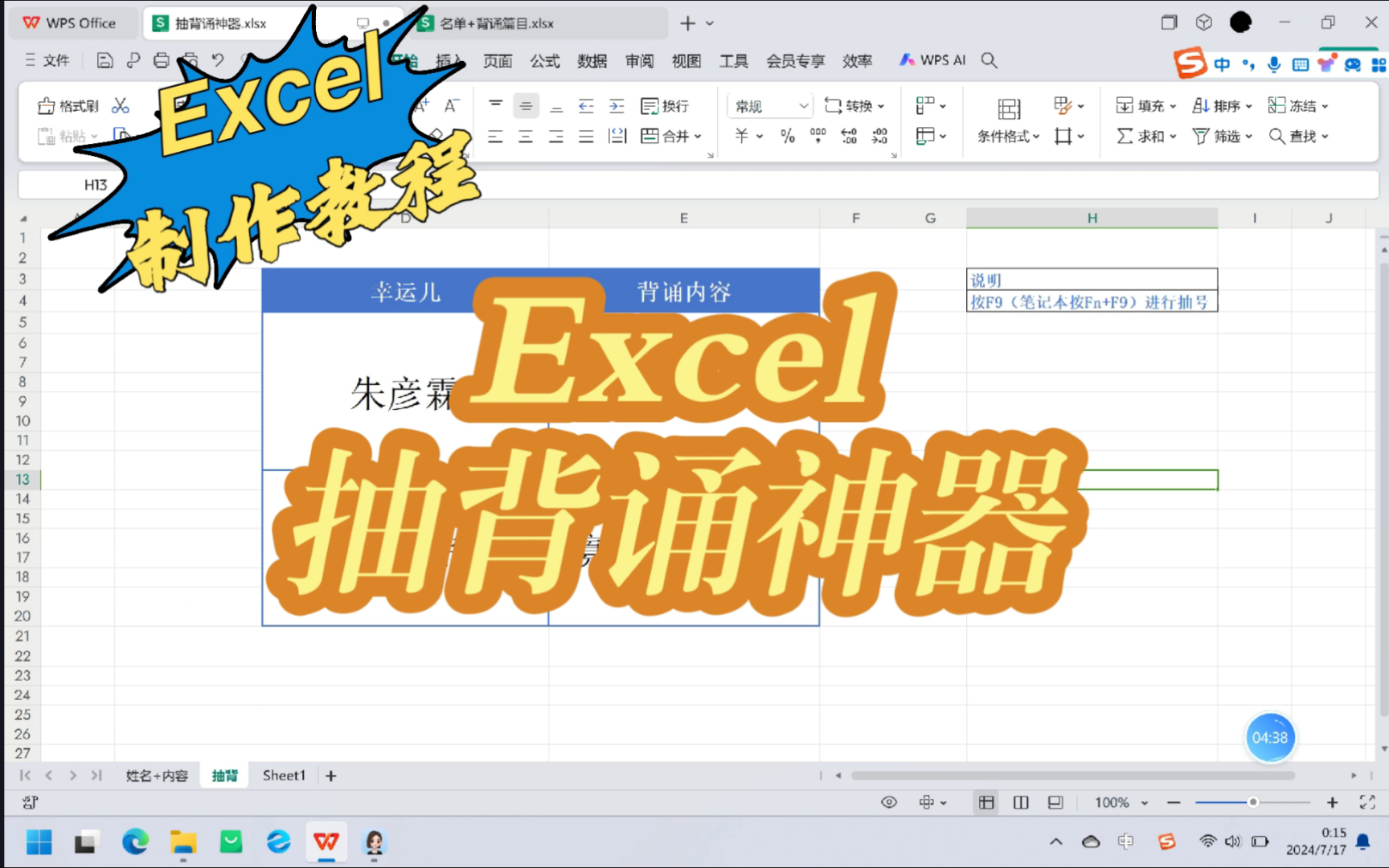
Task: Open the 数据 ribbon menu
Action: pyautogui.click(x=591, y=60)
